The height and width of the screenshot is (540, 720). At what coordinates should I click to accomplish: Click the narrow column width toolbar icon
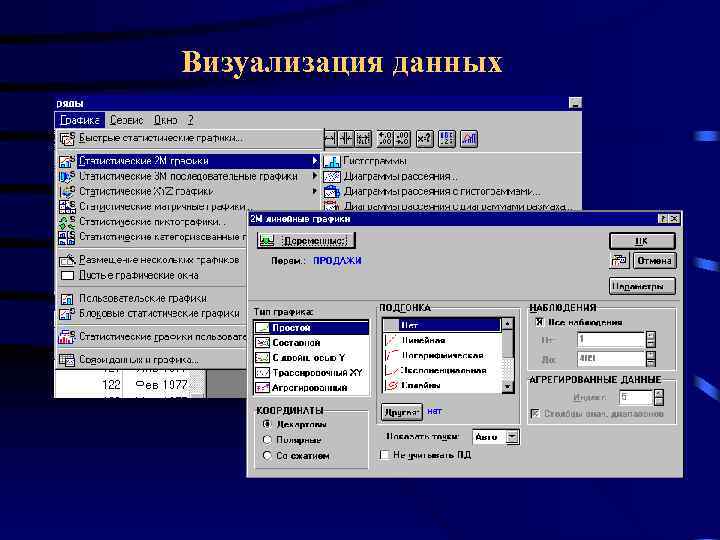pos(346,138)
